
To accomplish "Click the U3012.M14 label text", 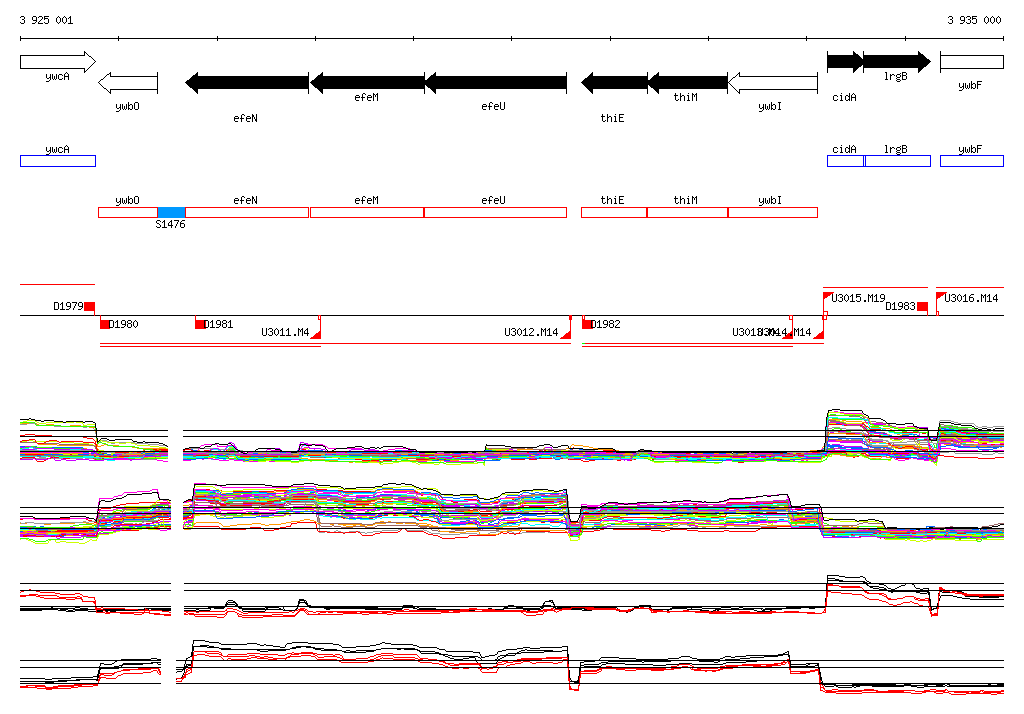I will (531, 332).
